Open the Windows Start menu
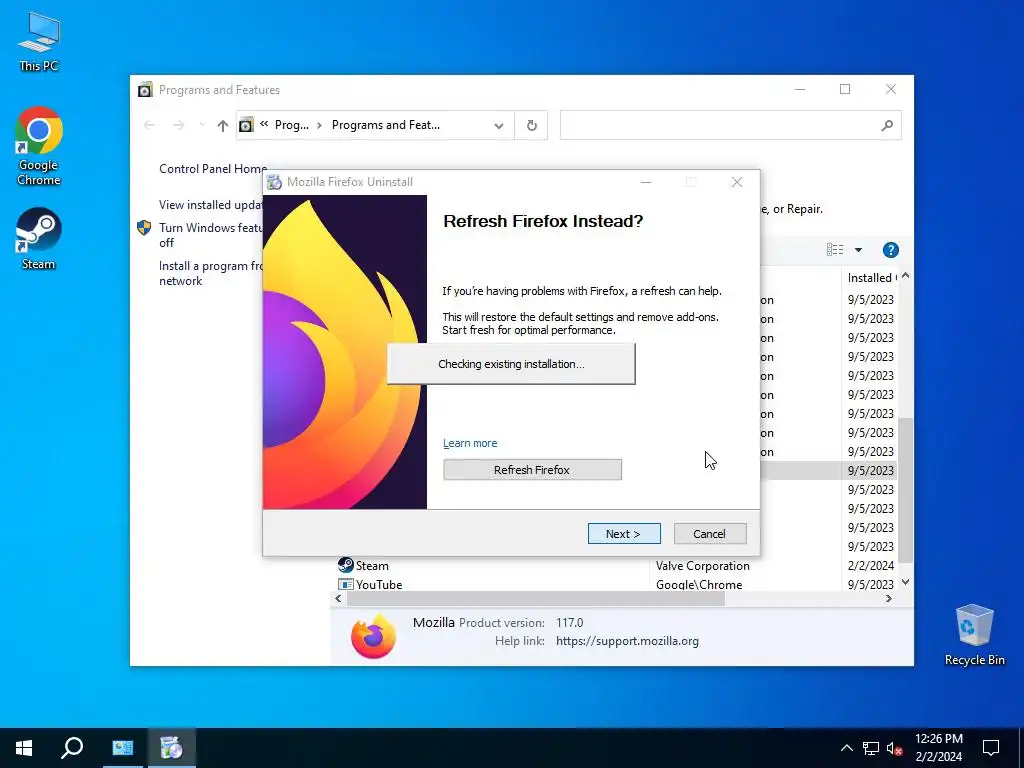 point(24,748)
